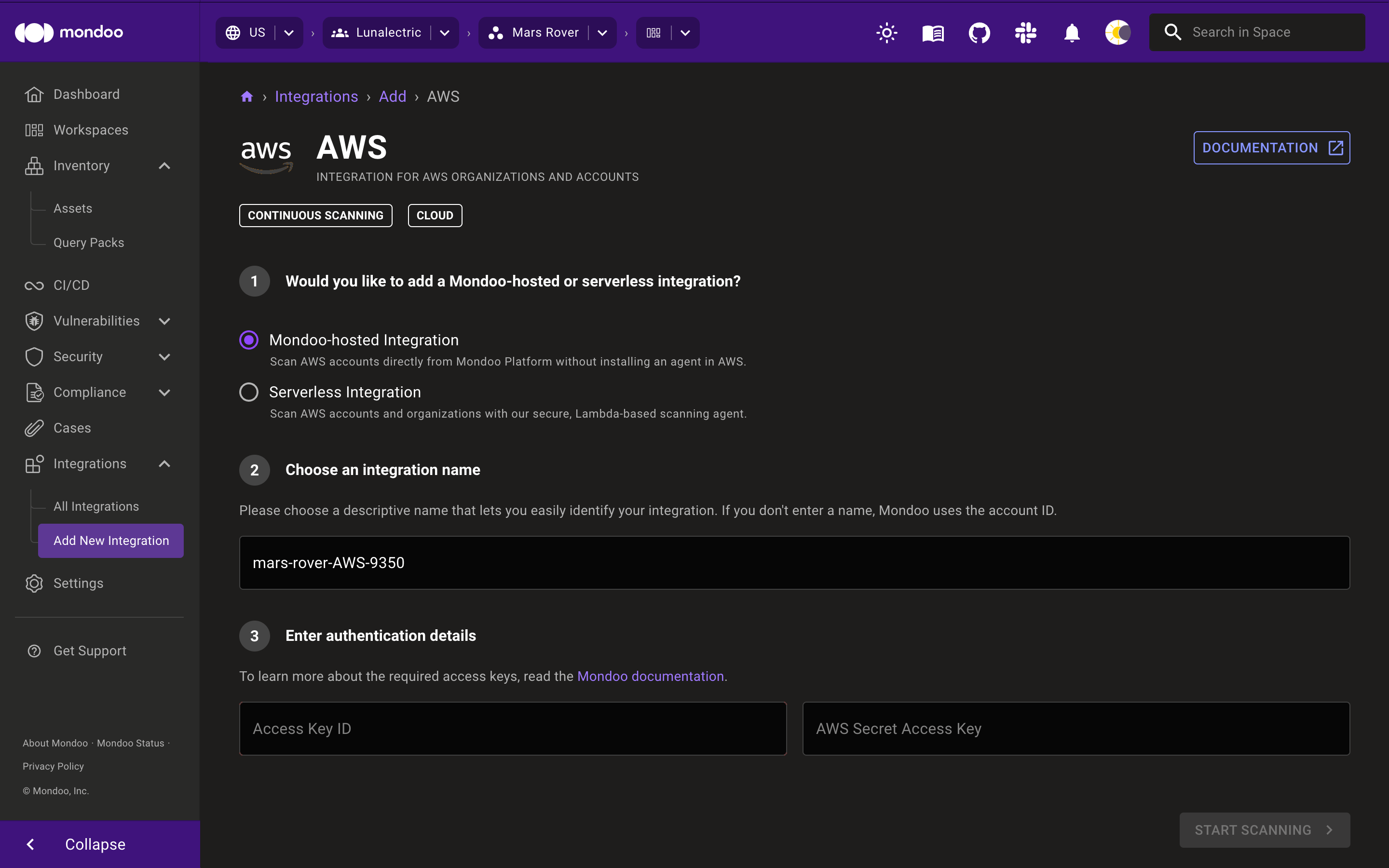The height and width of the screenshot is (868, 1389).
Task: Open All Integrations menu item
Action: [96, 506]
